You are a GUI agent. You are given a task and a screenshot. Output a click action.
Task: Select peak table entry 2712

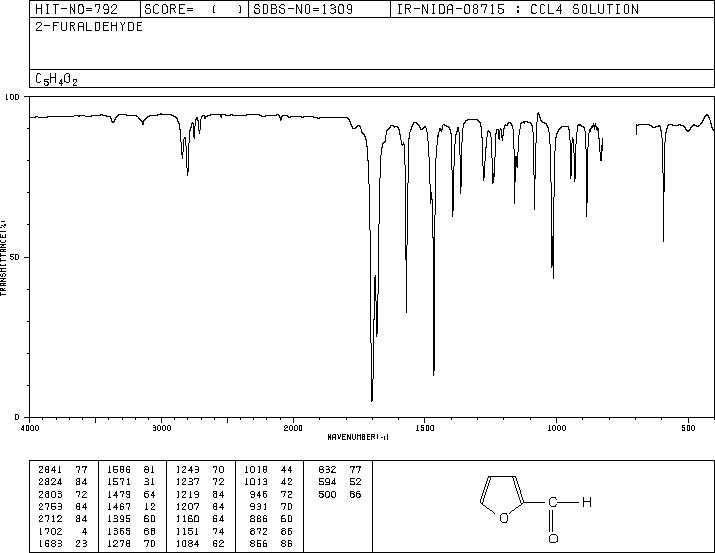(x=51, y=519)
